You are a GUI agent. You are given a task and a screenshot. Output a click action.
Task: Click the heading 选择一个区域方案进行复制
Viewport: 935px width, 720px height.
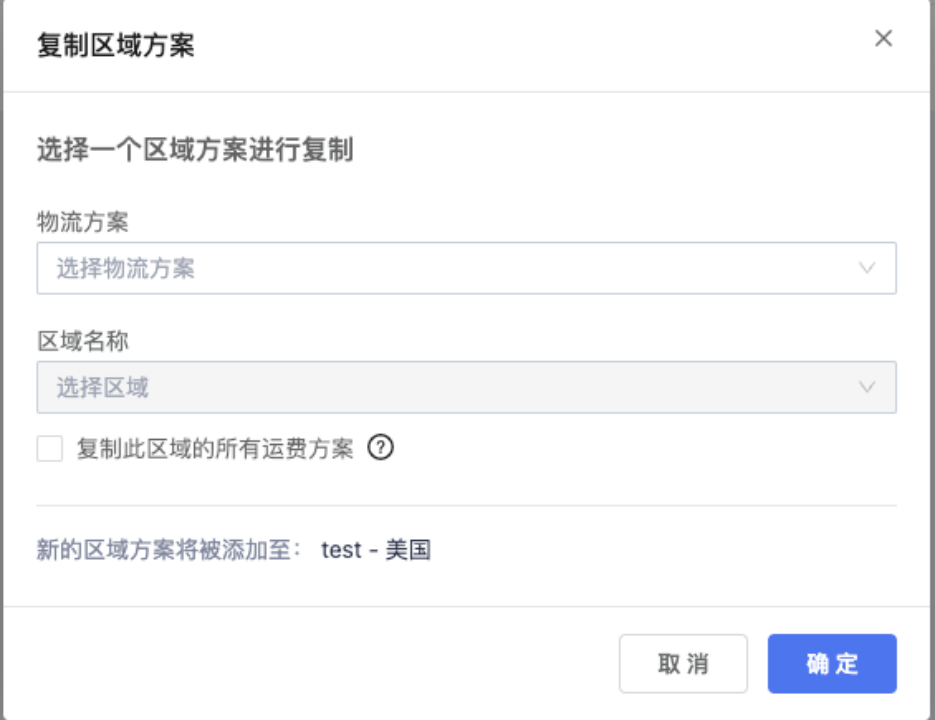point(195,151)
